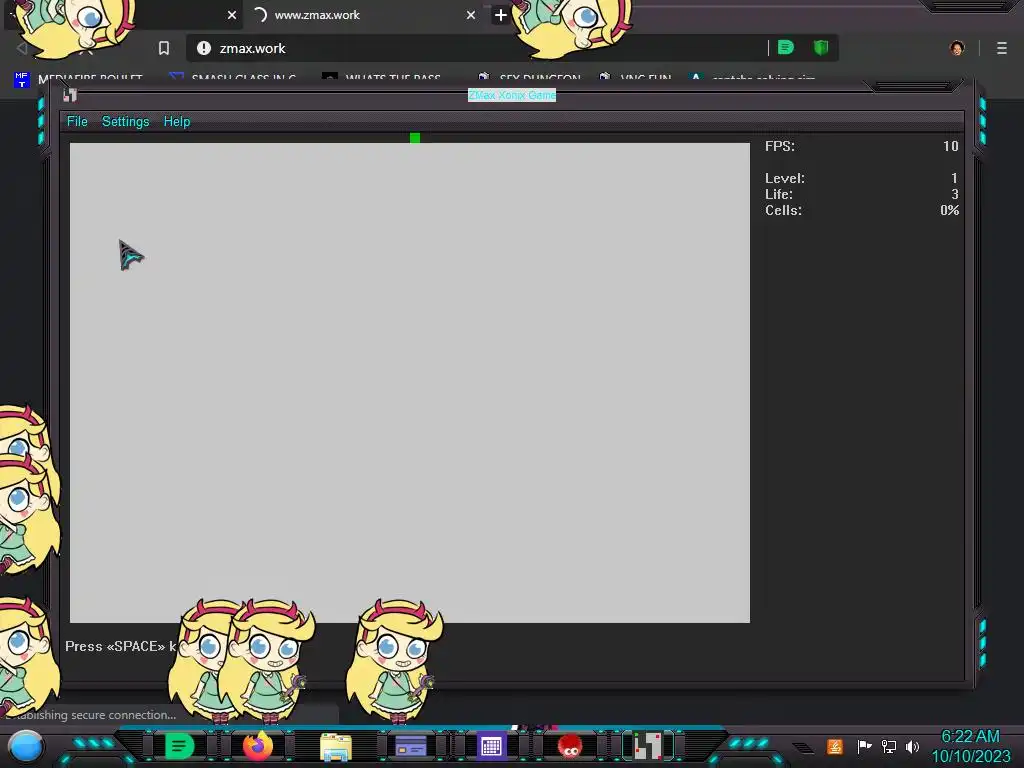
Task: Click the Cells 0% value
Action: pos(950,210)
